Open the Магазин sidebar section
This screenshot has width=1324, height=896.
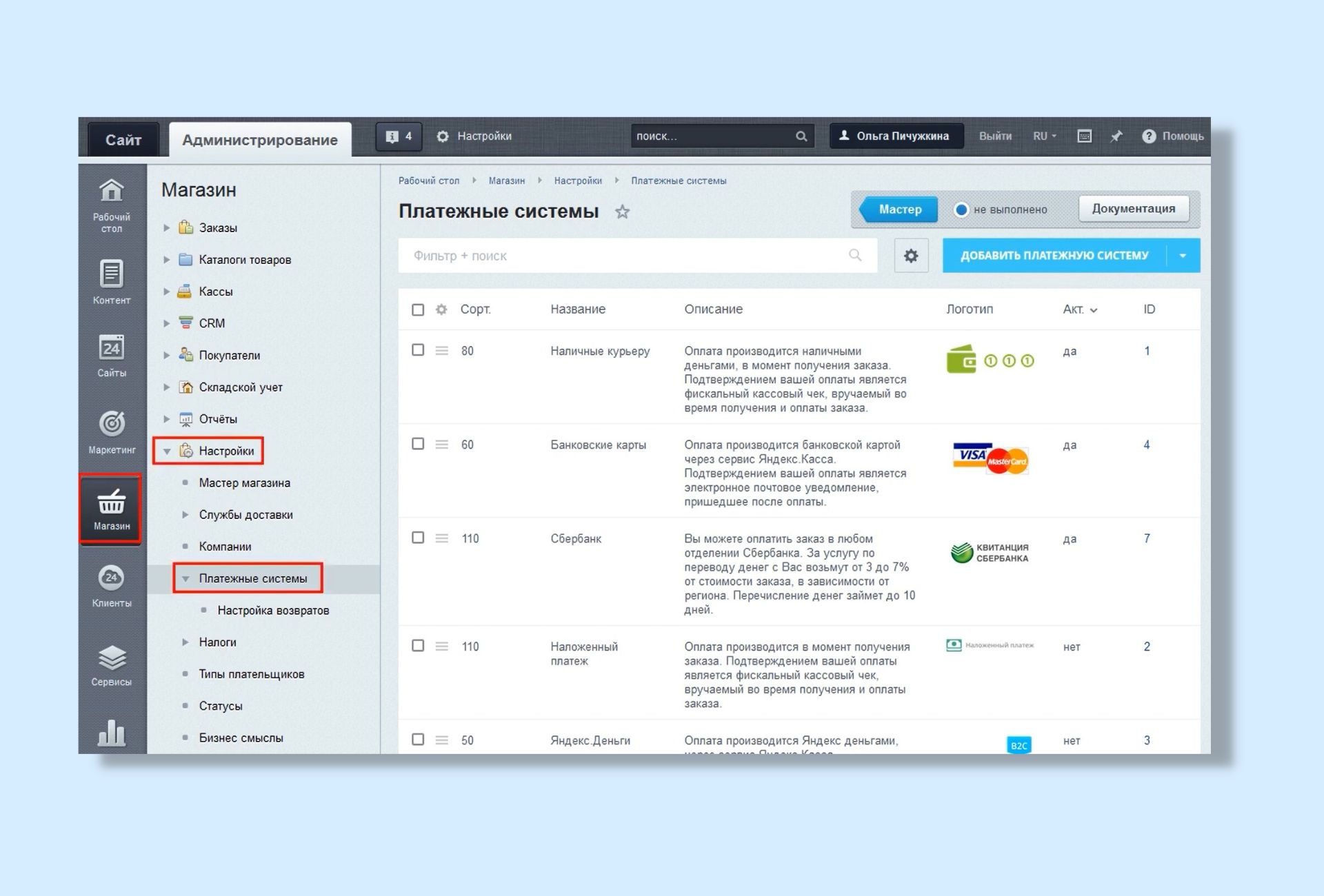coord(111,509)
